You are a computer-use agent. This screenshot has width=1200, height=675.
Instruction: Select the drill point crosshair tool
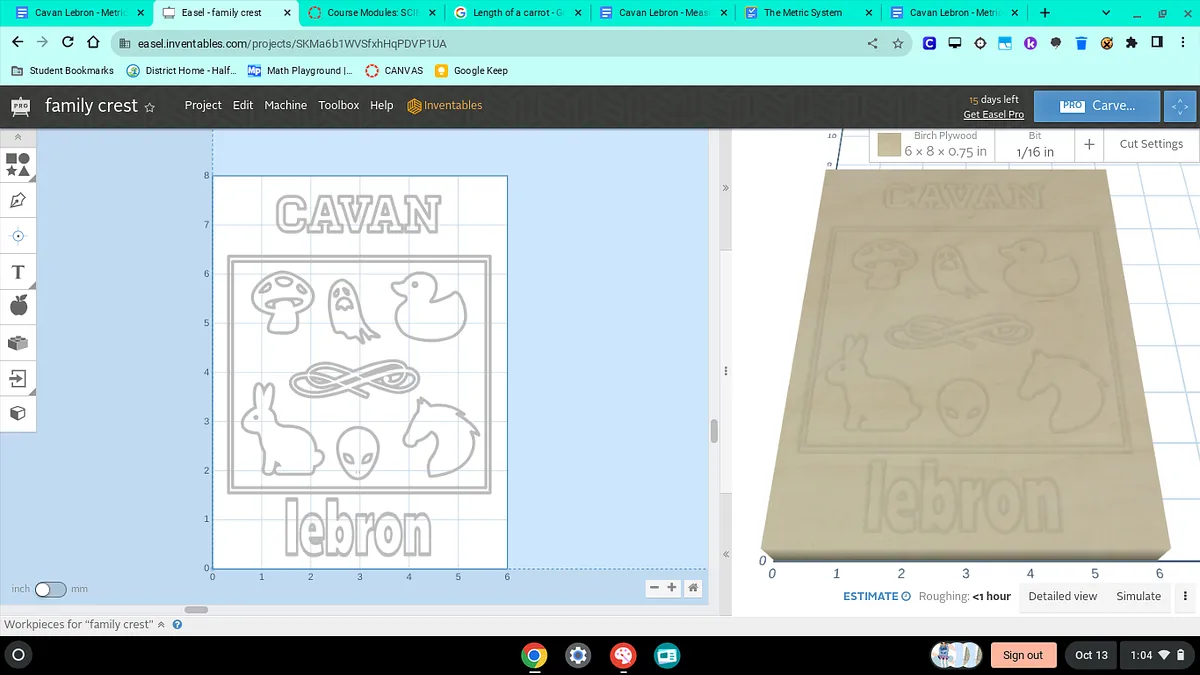(18, 236)
